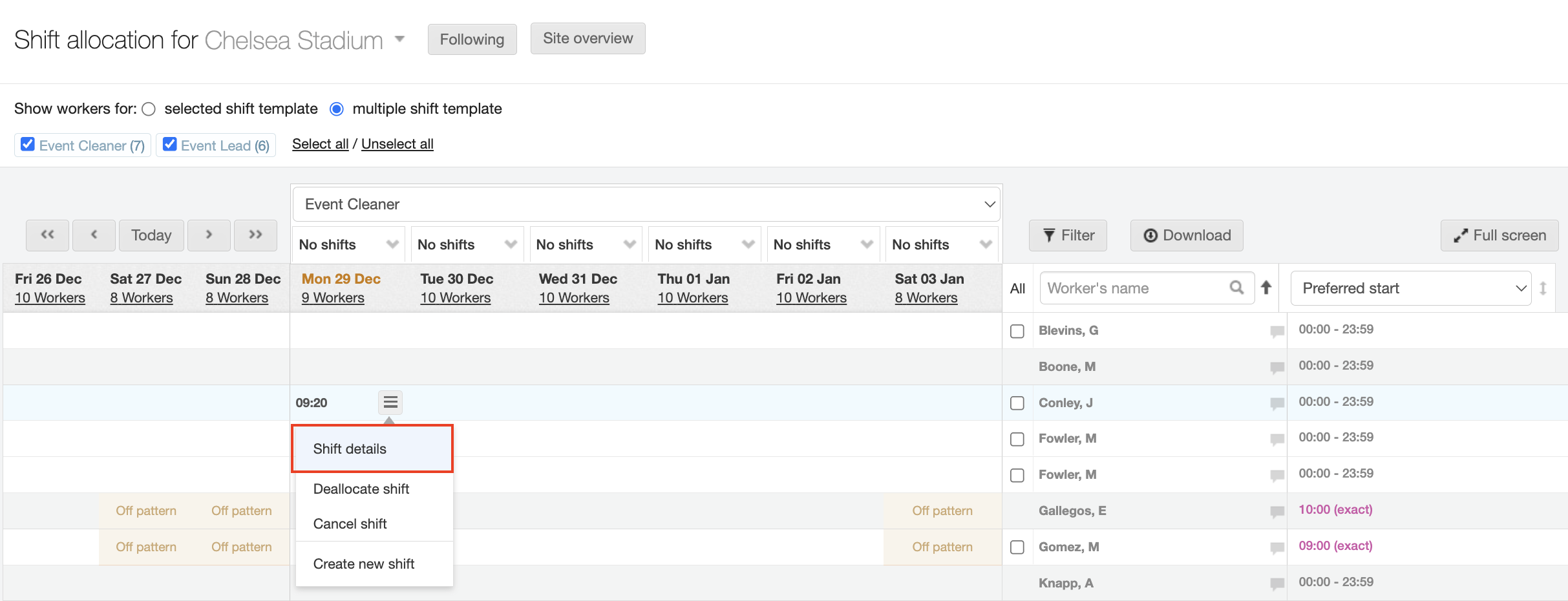The height and width of the screenshot is (601, 1568).
Task: Uncheck the Event Lead (6) checkbox
Action: (170, 144)
